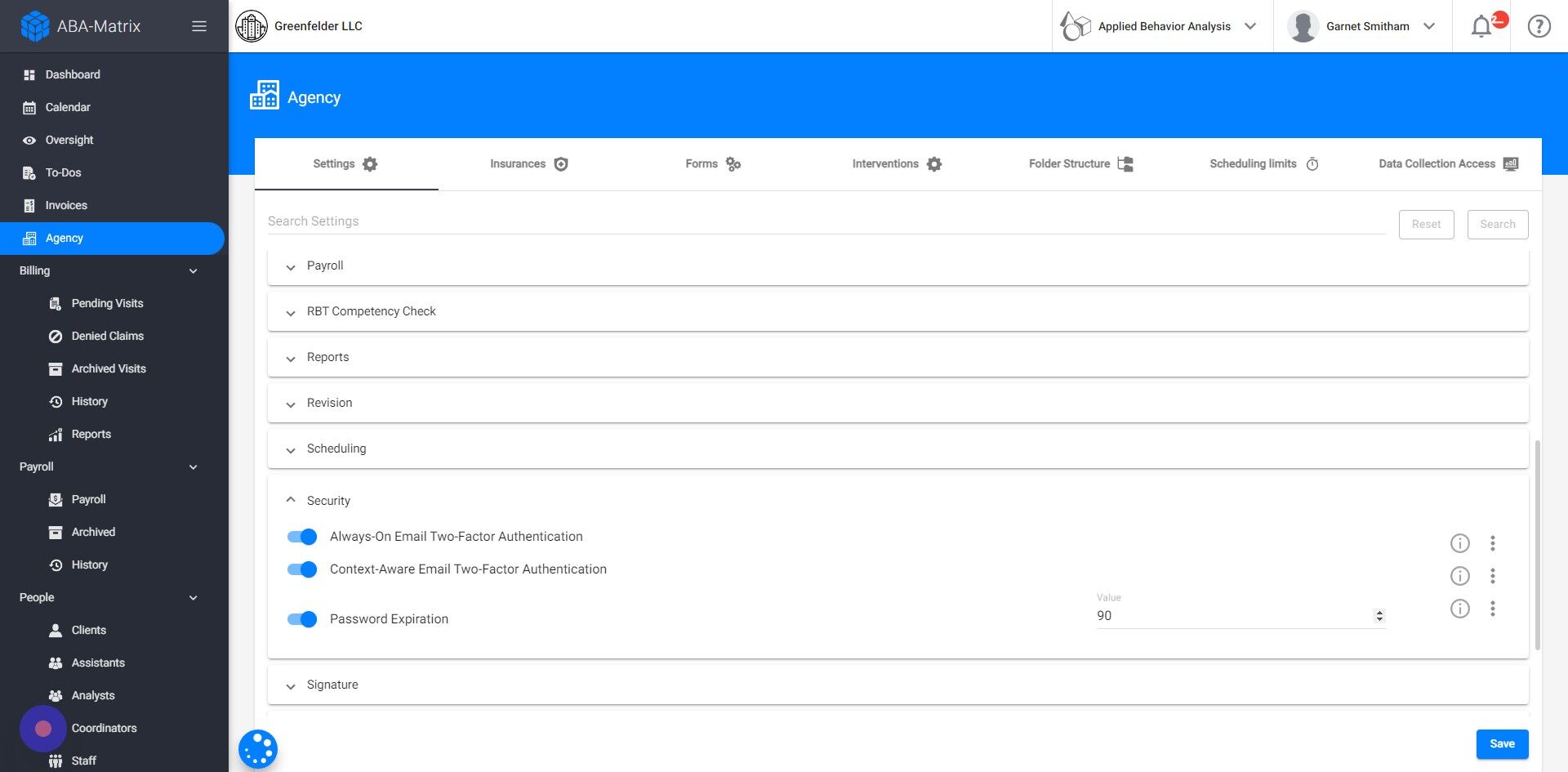Toggle Context-Aware Email Two-Factor Authentication
1568x772 pixels.
coord(302,569)
